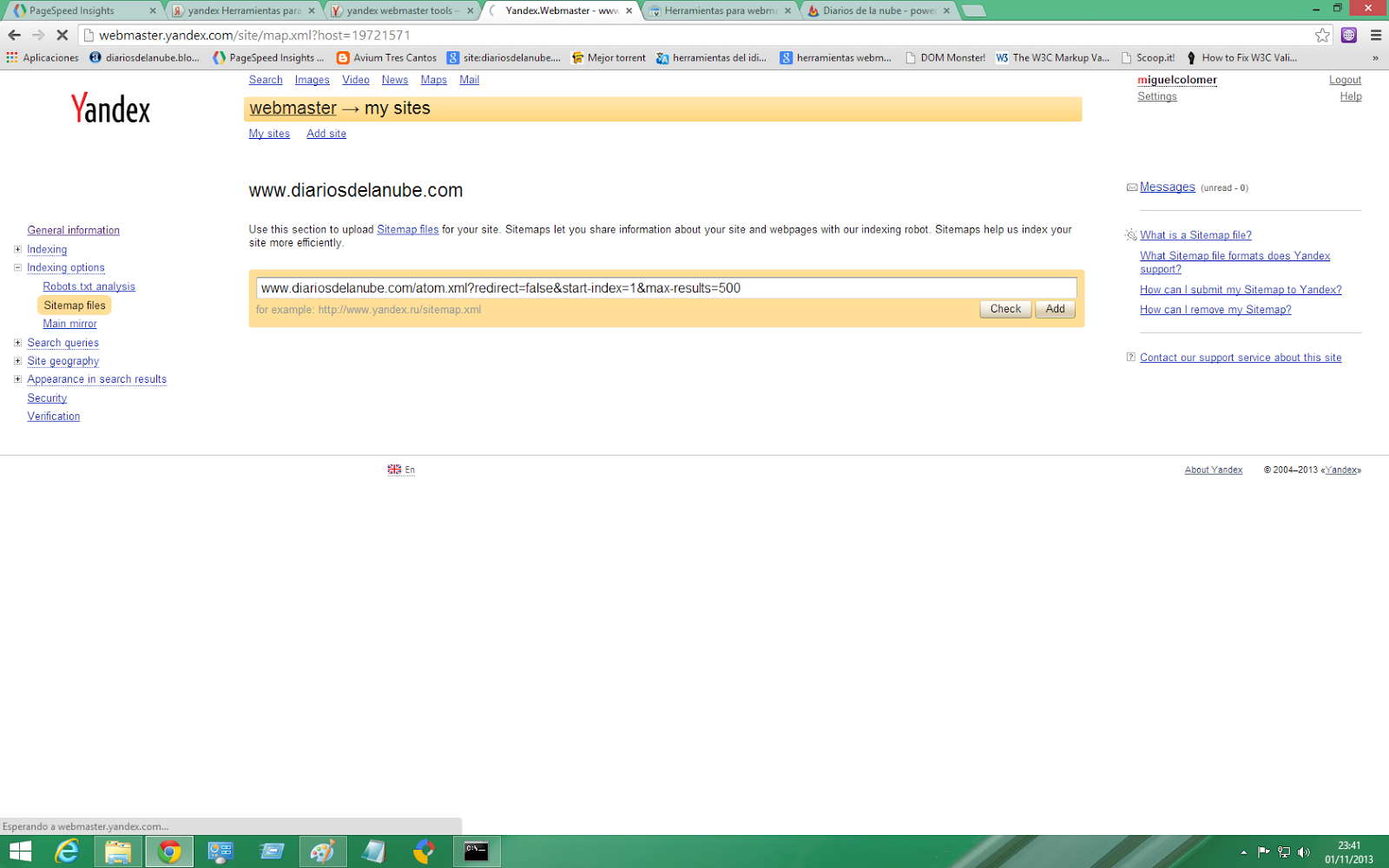The width and height of the screenshot is (1389, 868).
Task: Open What is a Sitemap file? help link
Action: 1195,235
